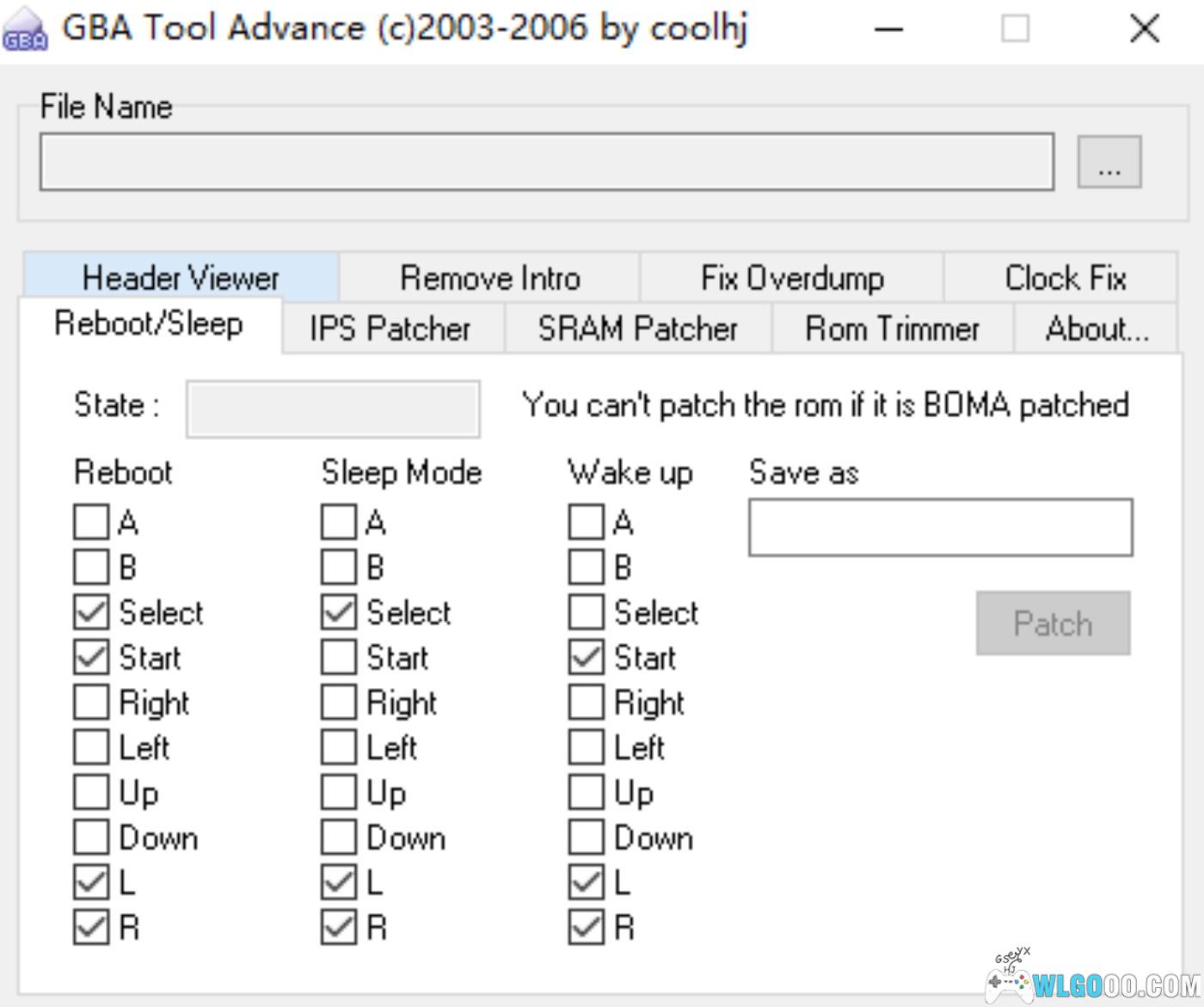Screen dimensions: 1204x1007
Task: Open the Clock Fix tab
Action: (1064, 278)
